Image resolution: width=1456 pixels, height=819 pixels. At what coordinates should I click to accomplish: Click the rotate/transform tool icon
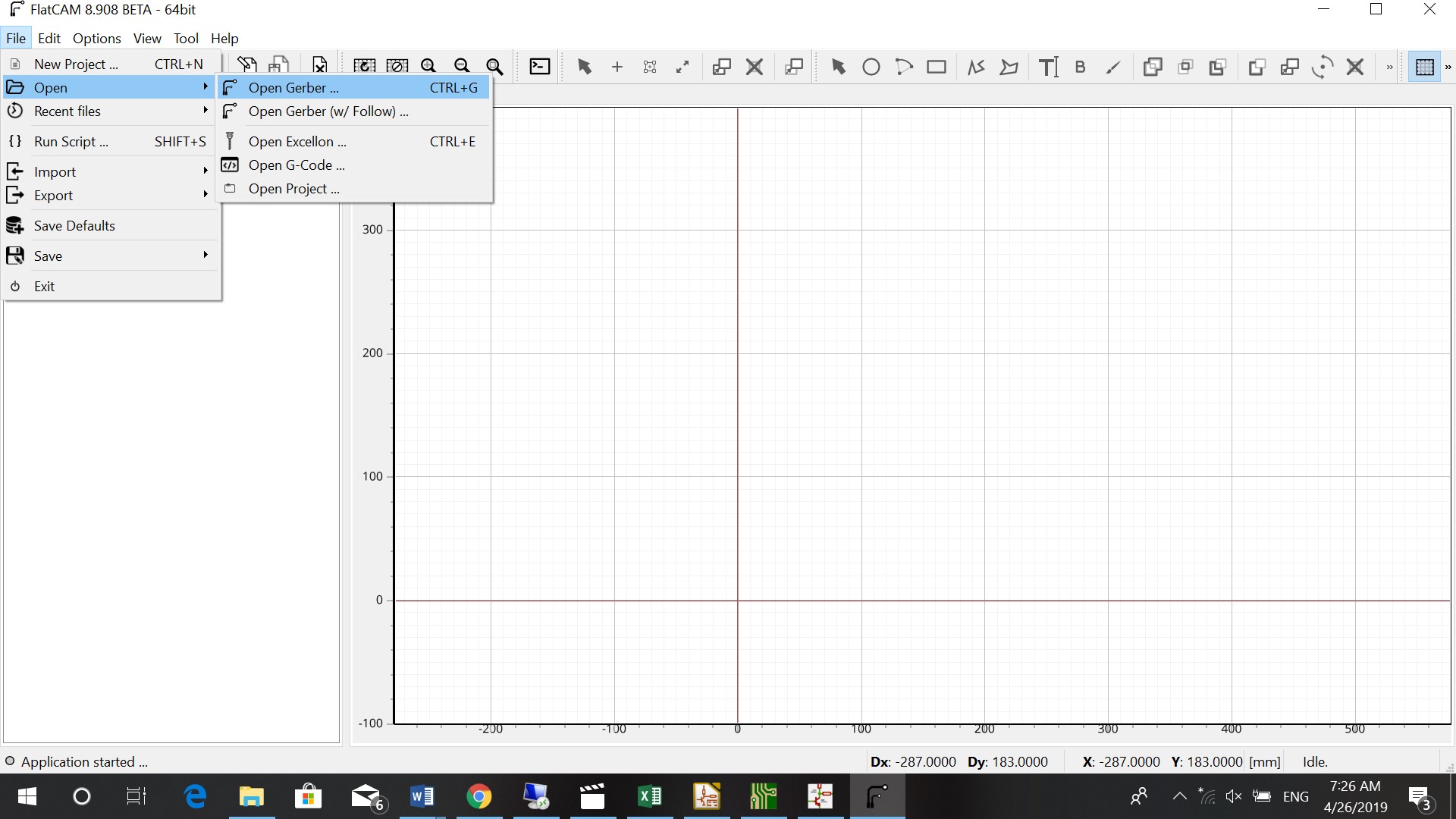pyautogui.click(x=1323, y=67)
